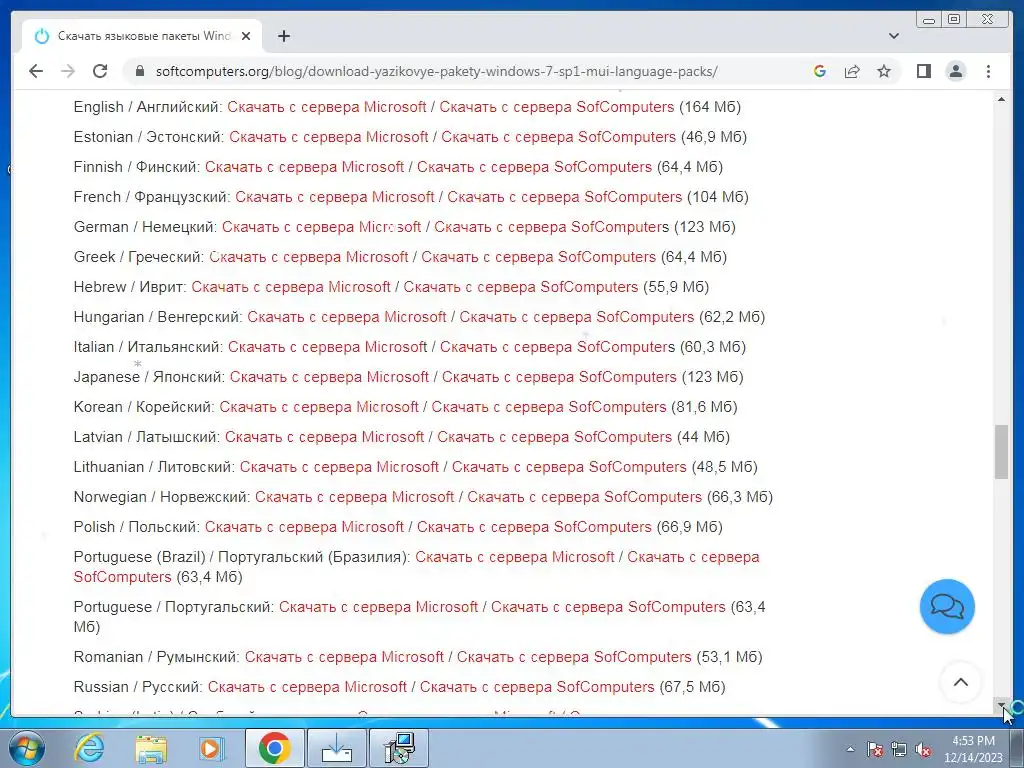Image resolution: width=1024 pixels, height=768 pixels.
Task: Open the Chrome three-dot menu
Action: click(x=988, y=71)
